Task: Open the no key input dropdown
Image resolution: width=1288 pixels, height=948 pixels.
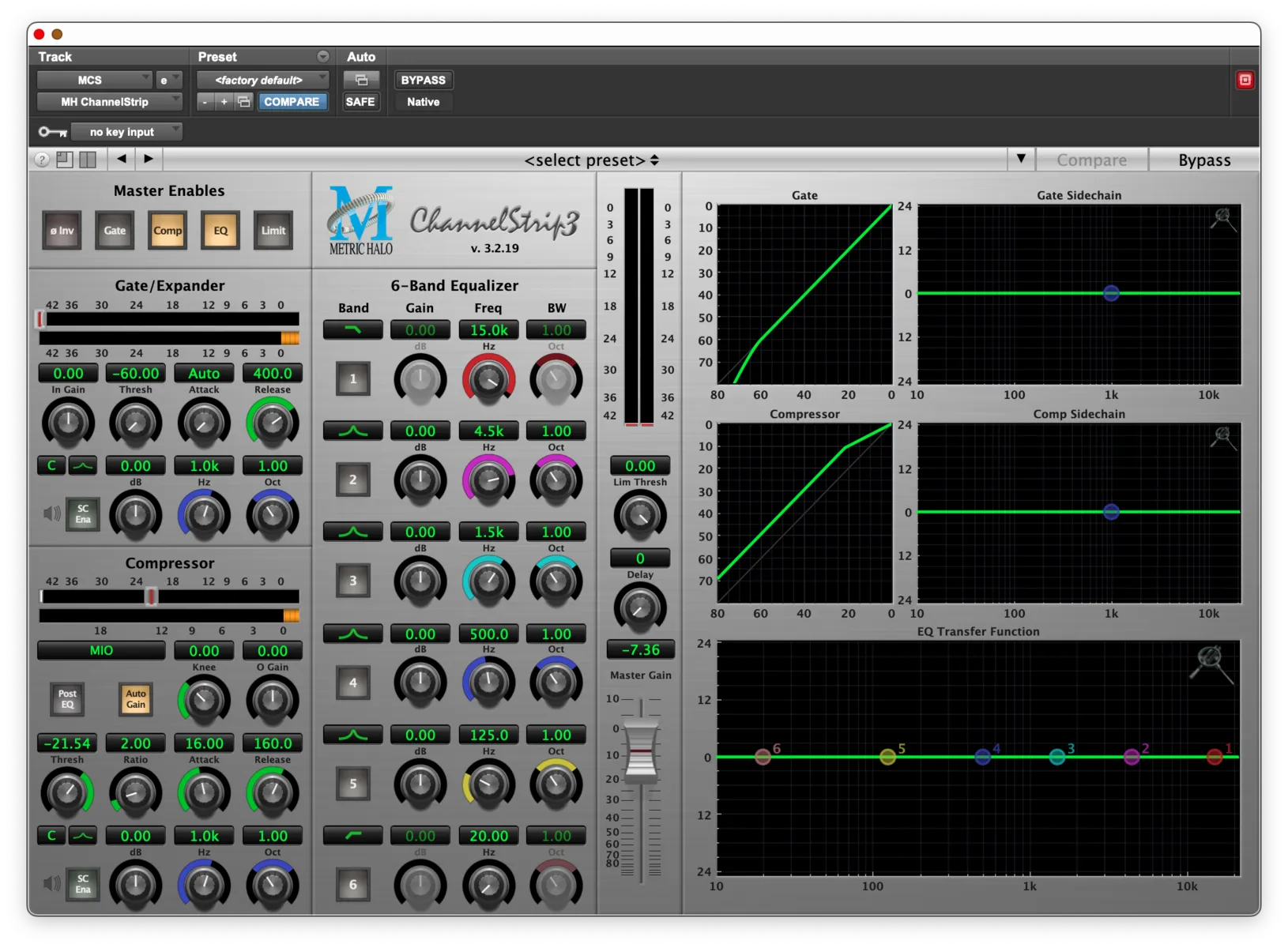Action: [126, 132]
